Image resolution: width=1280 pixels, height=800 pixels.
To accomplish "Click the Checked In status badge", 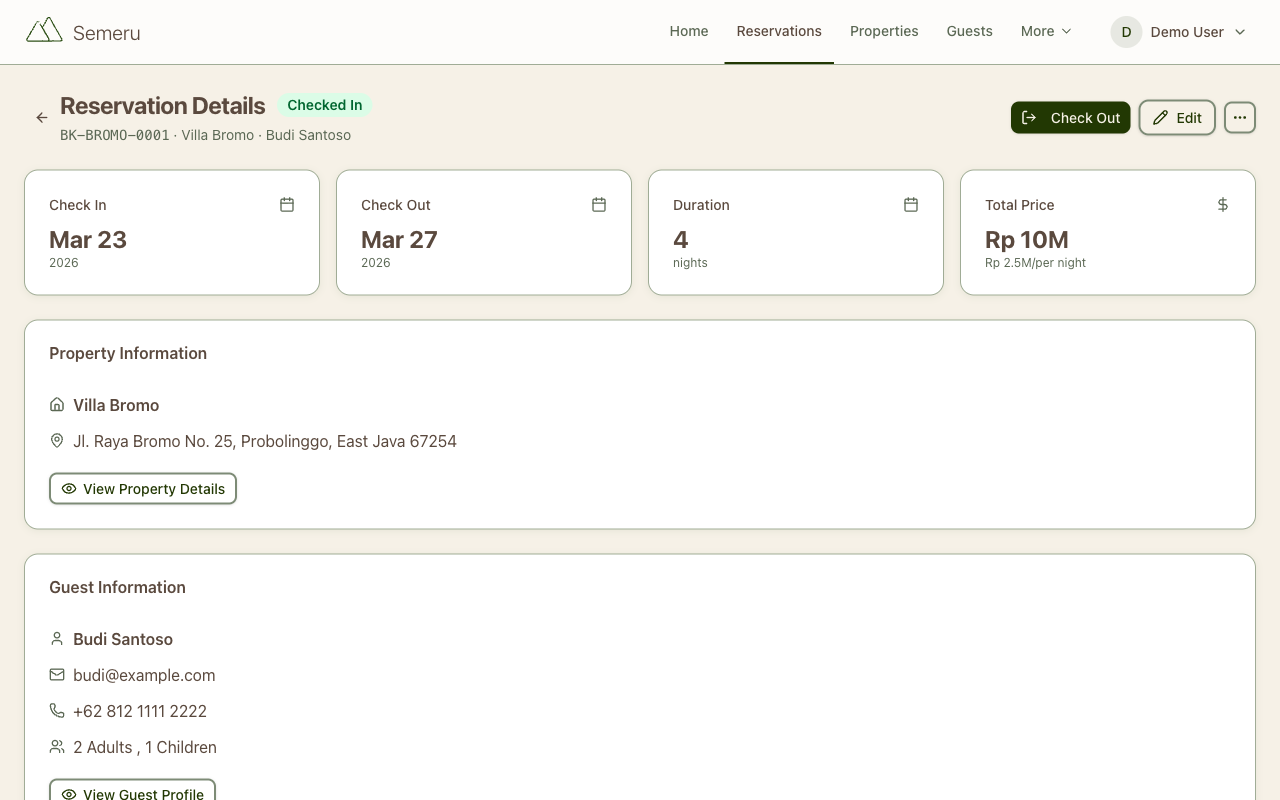I will click(325, 105).
